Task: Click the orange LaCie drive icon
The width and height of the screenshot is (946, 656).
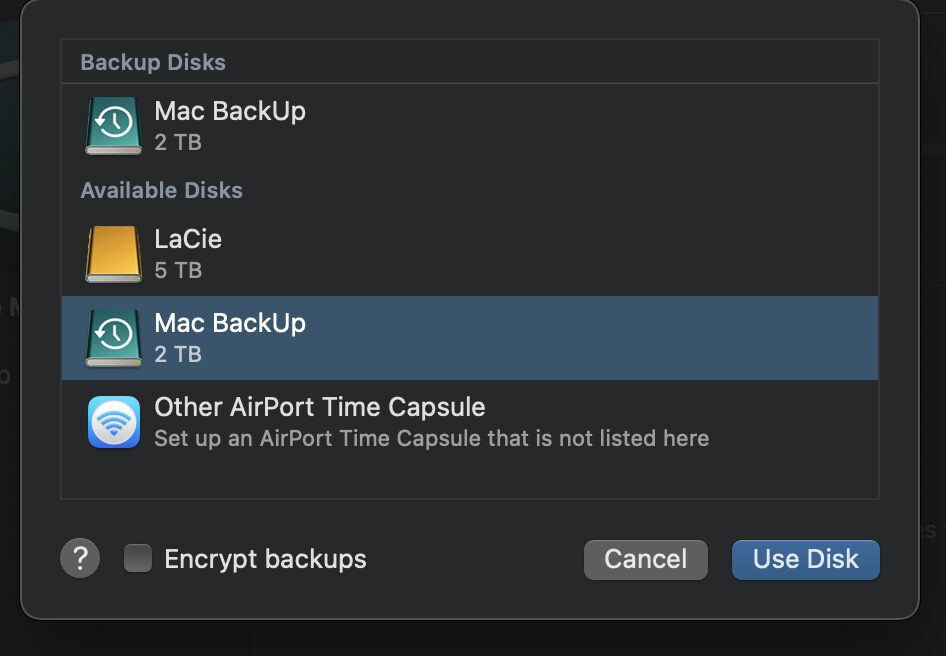Action: coord(113,253)
